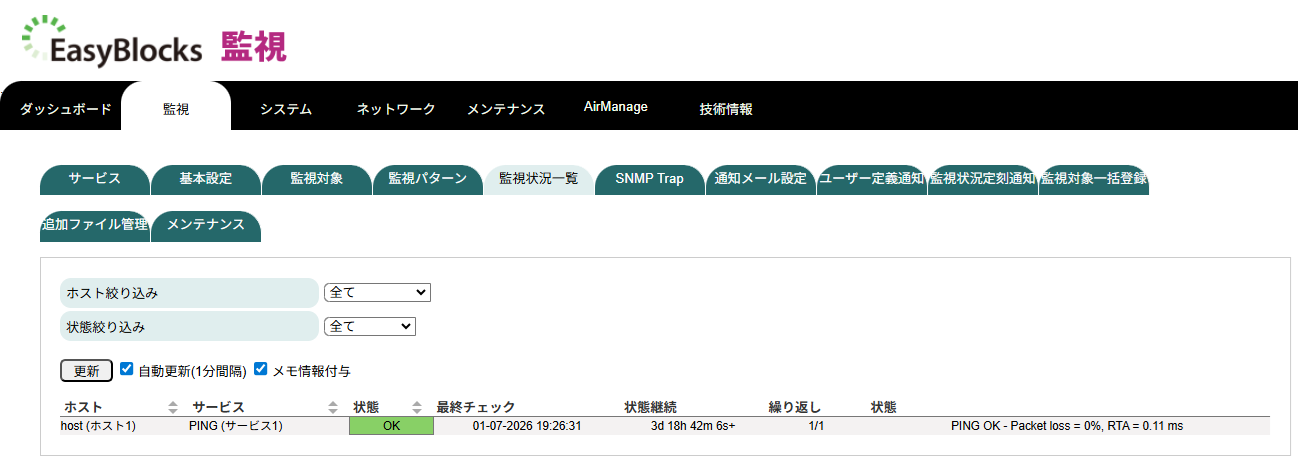1298x465 pixels.
Task: Click the PING (サービス1) cell
Action: (236, 426)
